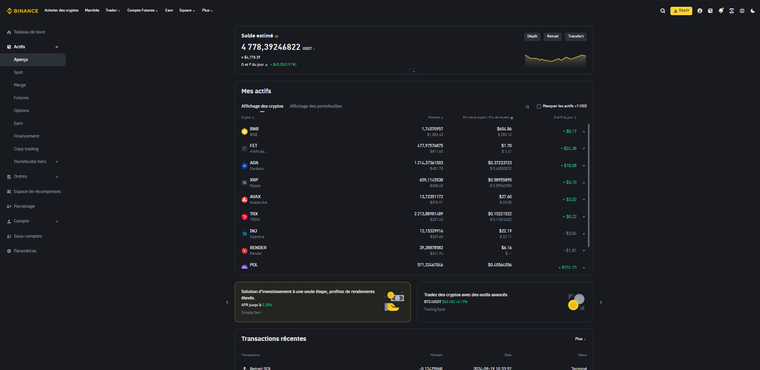
Task: Go to next promo card arrow
Action: [601, 302]
